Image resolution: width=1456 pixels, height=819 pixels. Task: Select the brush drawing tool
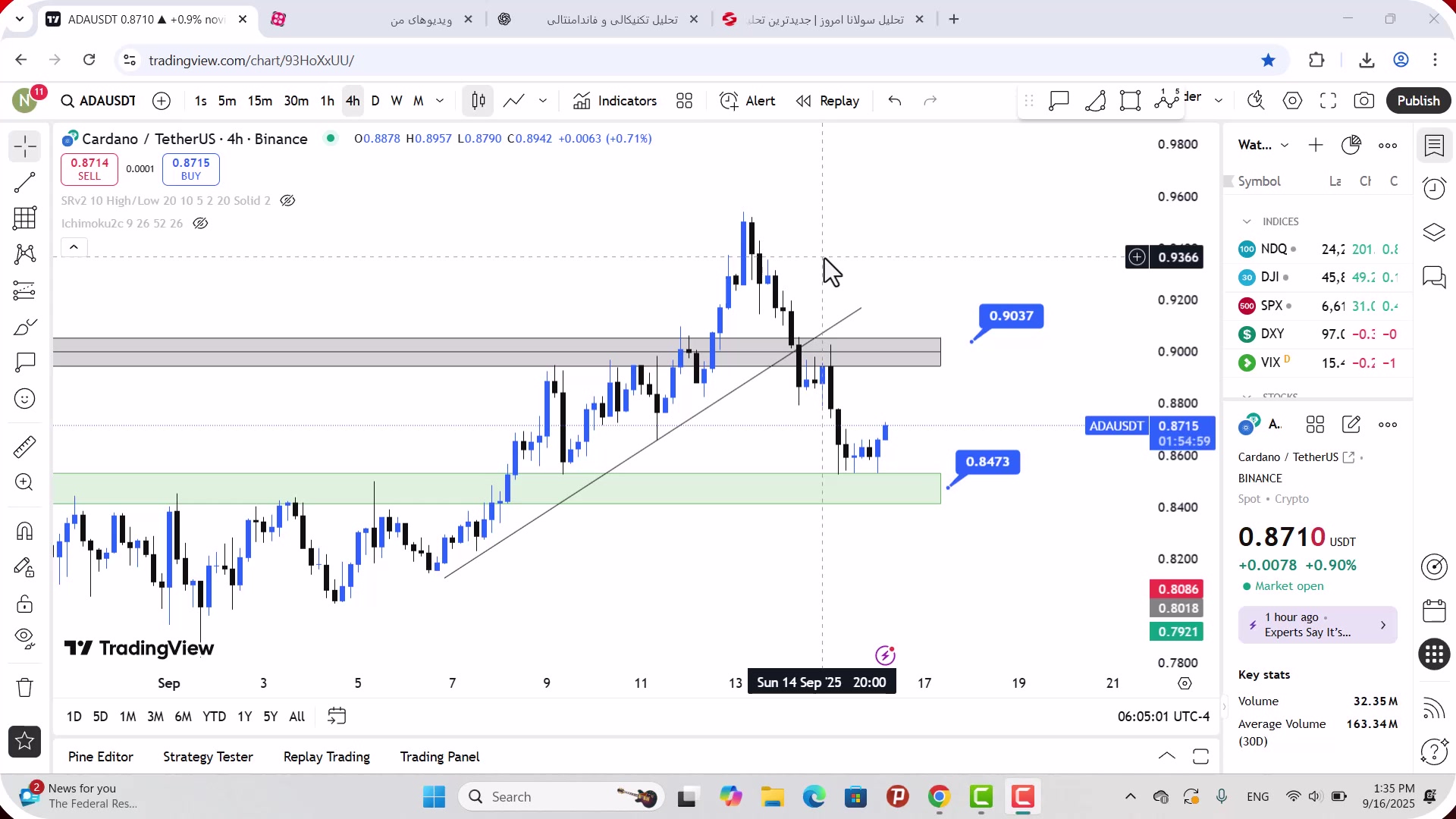pos(25,327)
